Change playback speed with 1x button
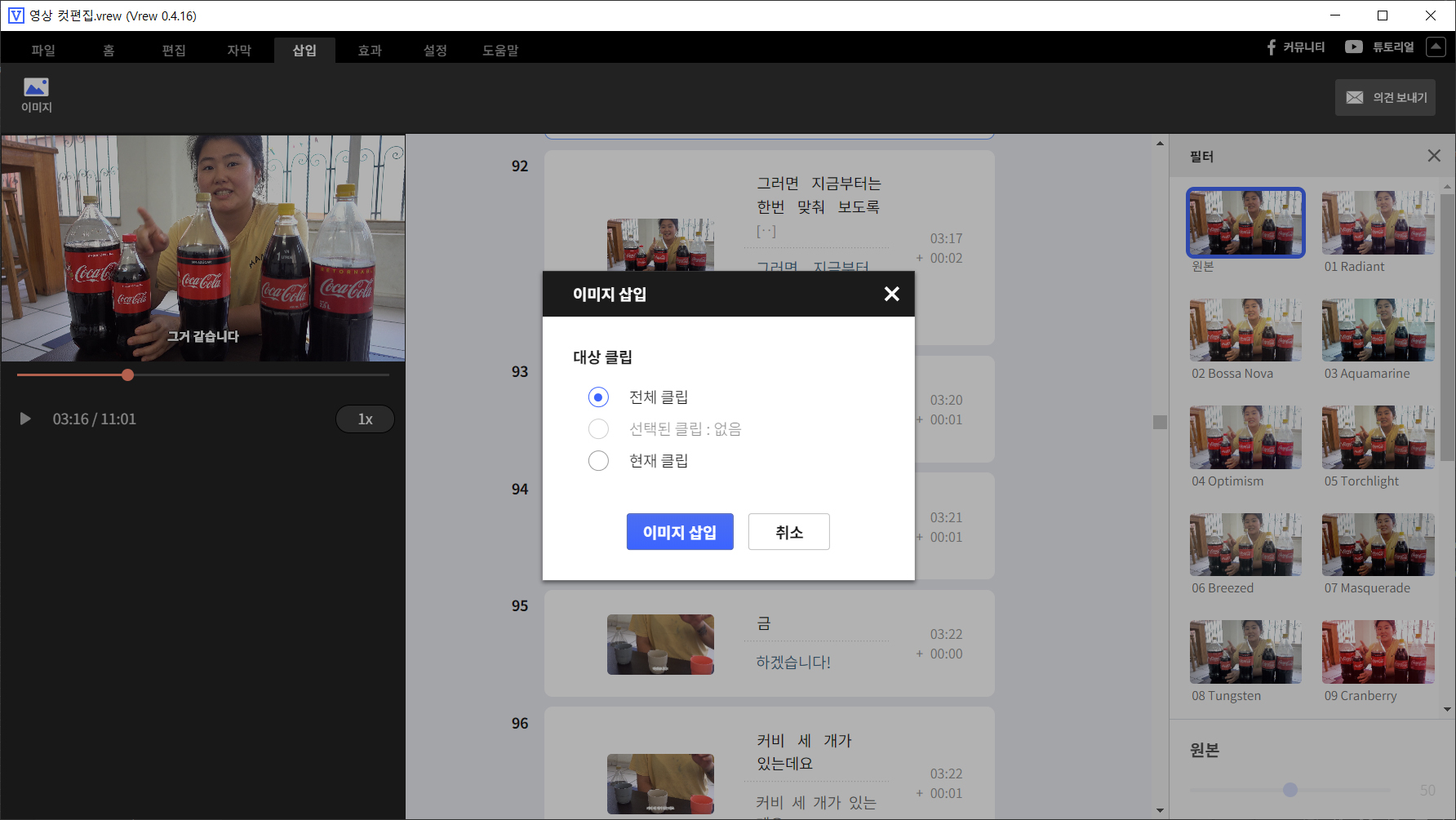 [365, 419]
